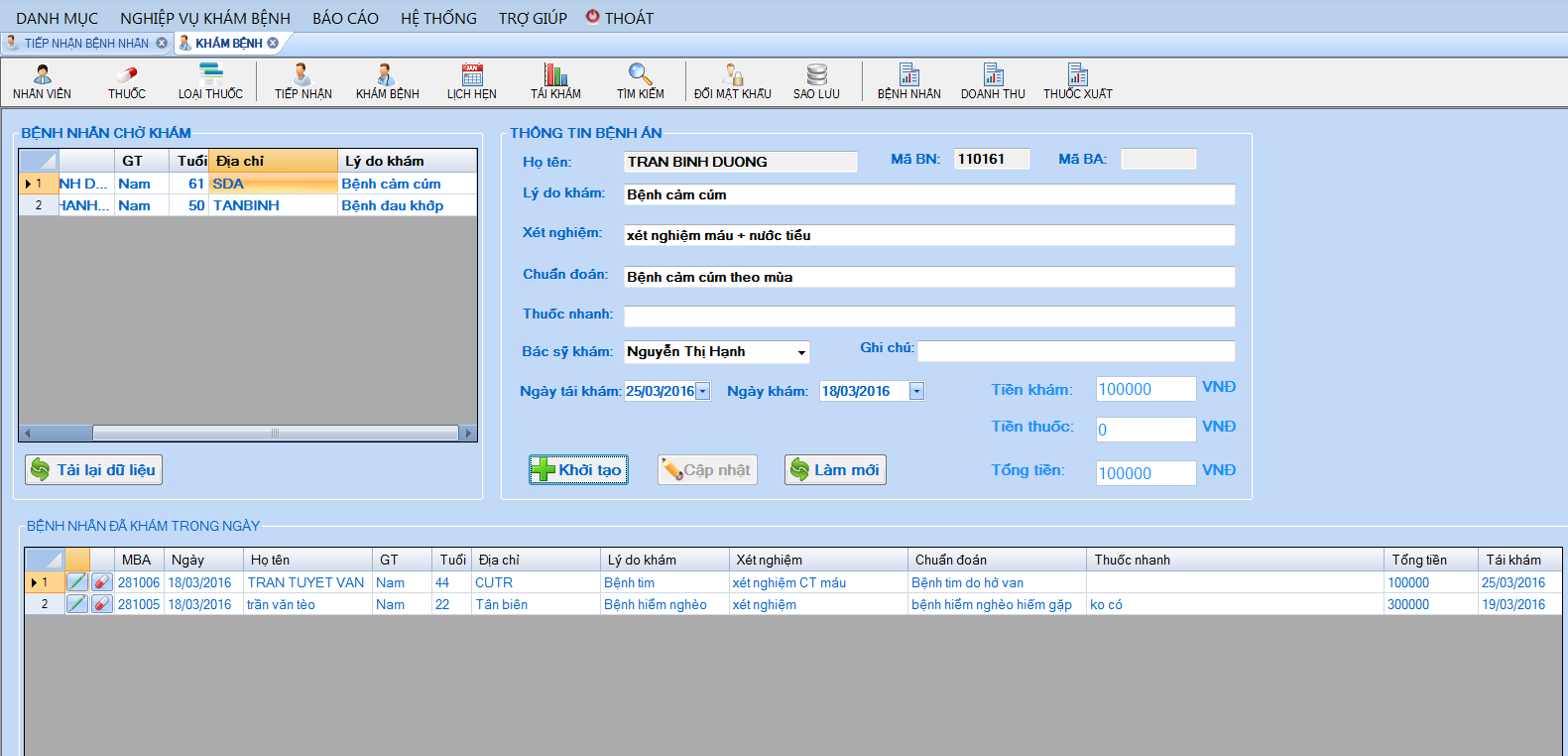Click the Lý do khám input field
The image size is (1568, 756).
pyautogui.click(x=929, y=194)
